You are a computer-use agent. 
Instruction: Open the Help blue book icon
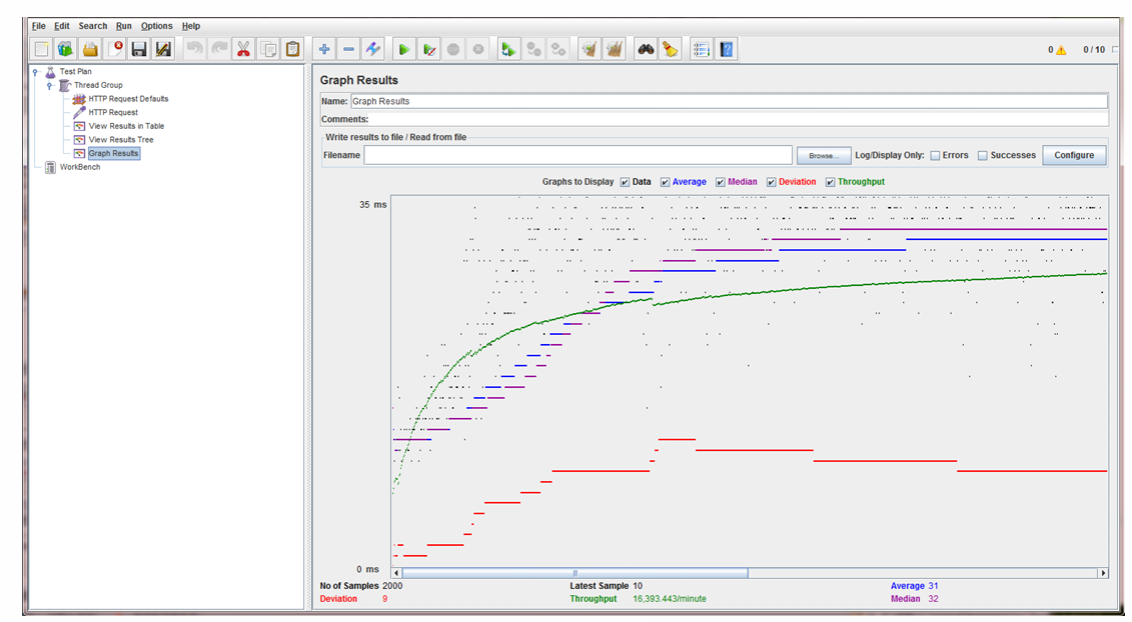[726, 49]
